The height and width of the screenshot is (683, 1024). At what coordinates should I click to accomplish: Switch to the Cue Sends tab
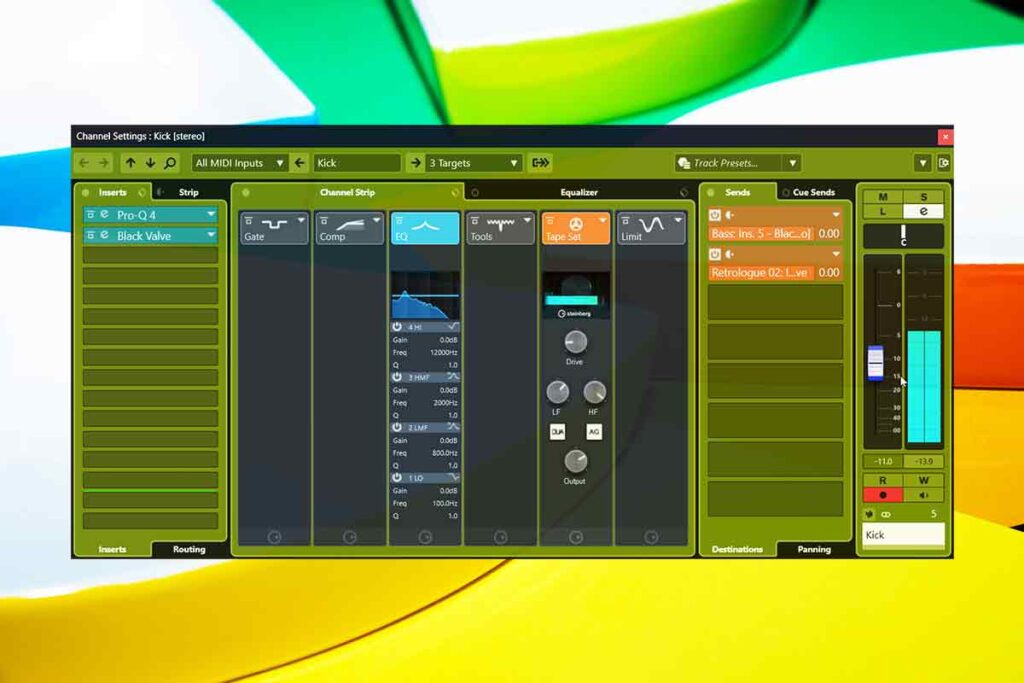click(x=814, y=192)
